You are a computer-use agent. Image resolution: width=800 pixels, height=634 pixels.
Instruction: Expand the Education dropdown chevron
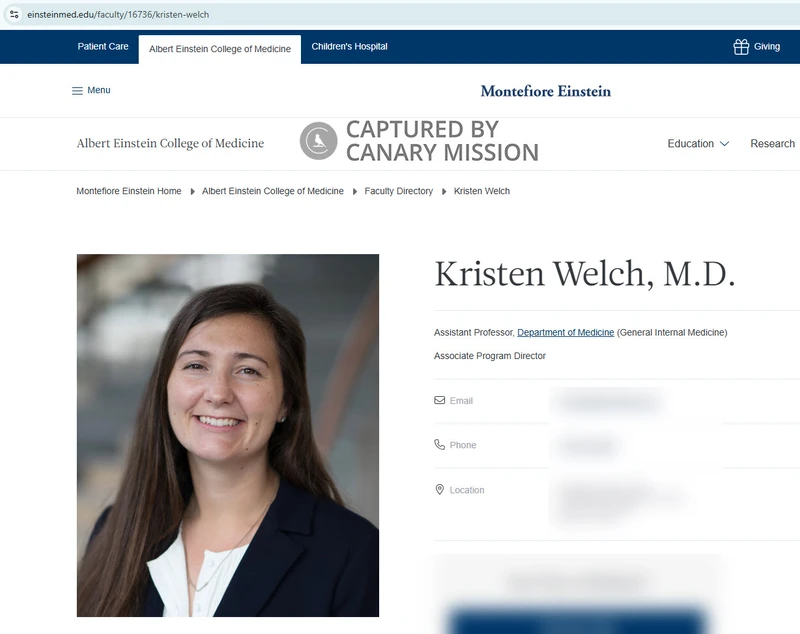coord(724,144)
